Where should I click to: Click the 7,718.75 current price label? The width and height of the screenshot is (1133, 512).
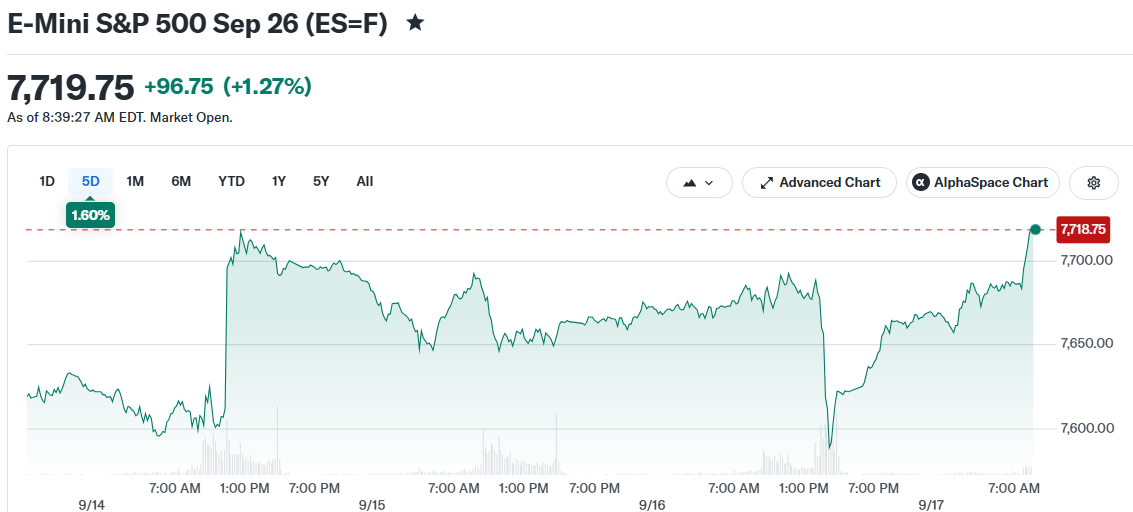[1082, 229]
